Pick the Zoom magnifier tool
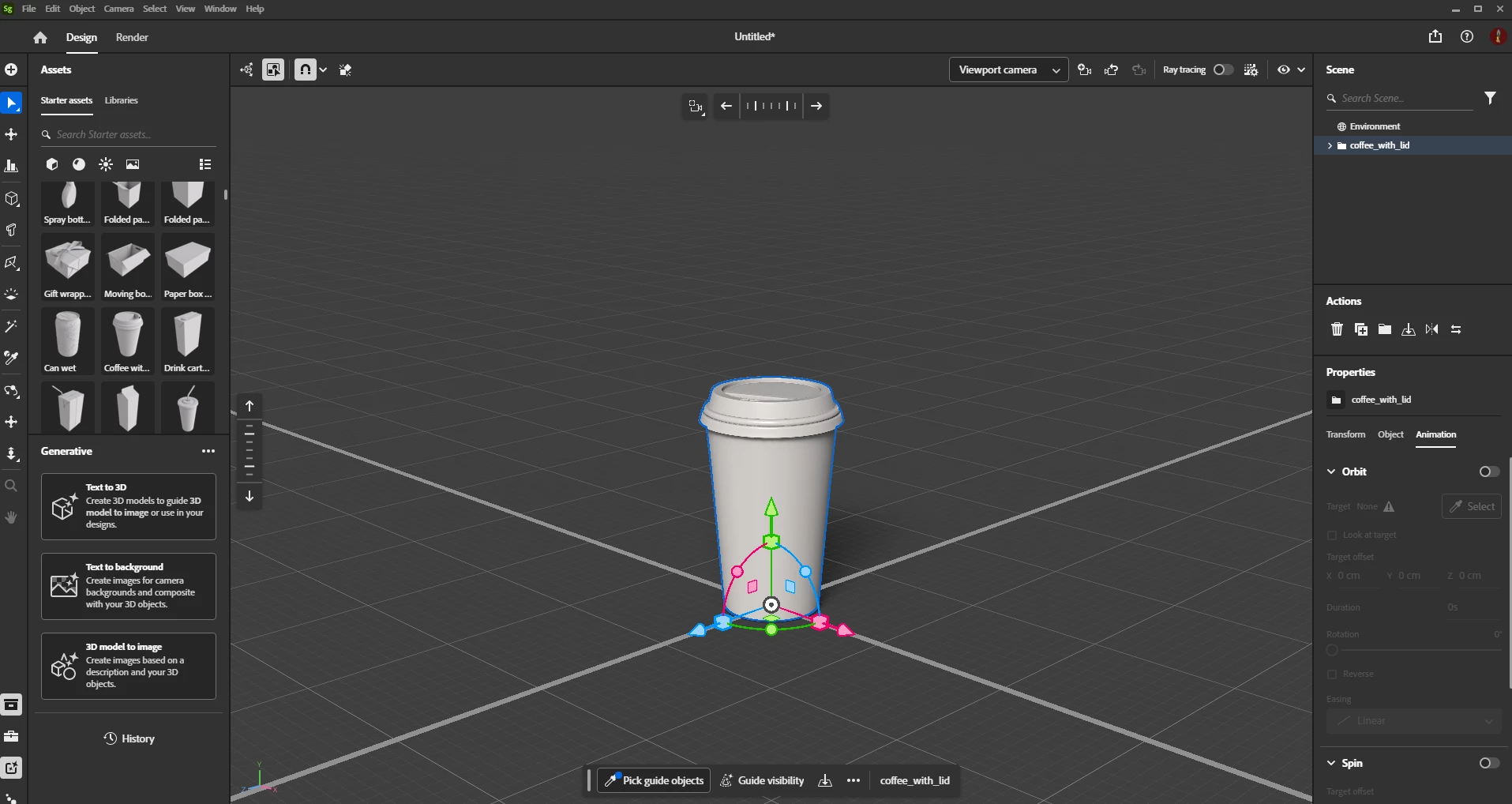The width and height of the screenshot is (1512, 804). (x=11, y=486)
